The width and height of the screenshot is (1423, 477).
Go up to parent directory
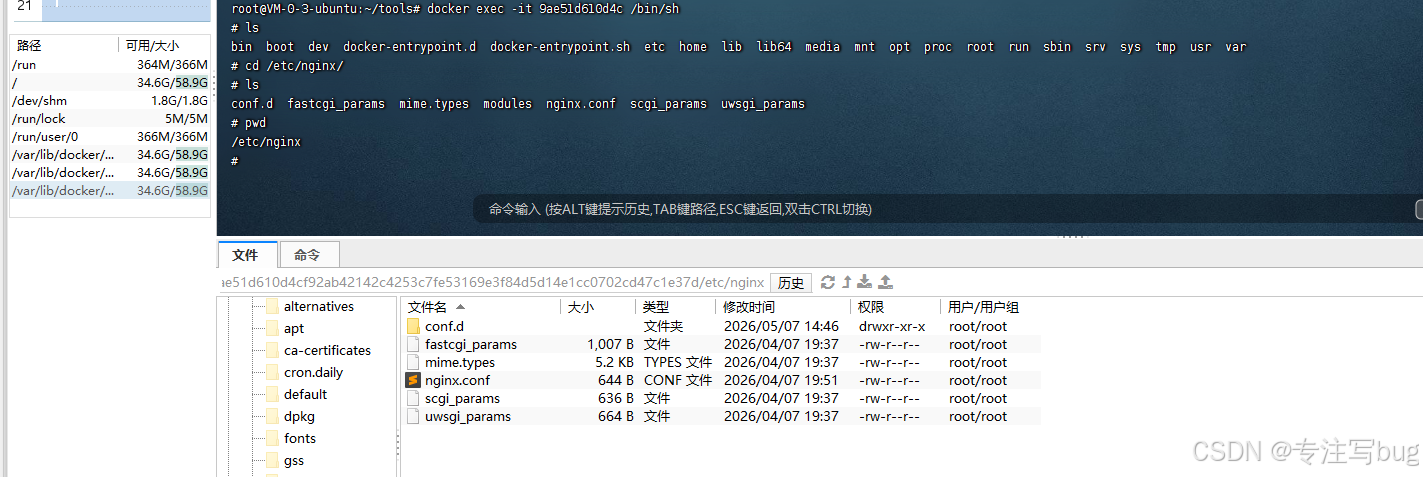point(847,283)
